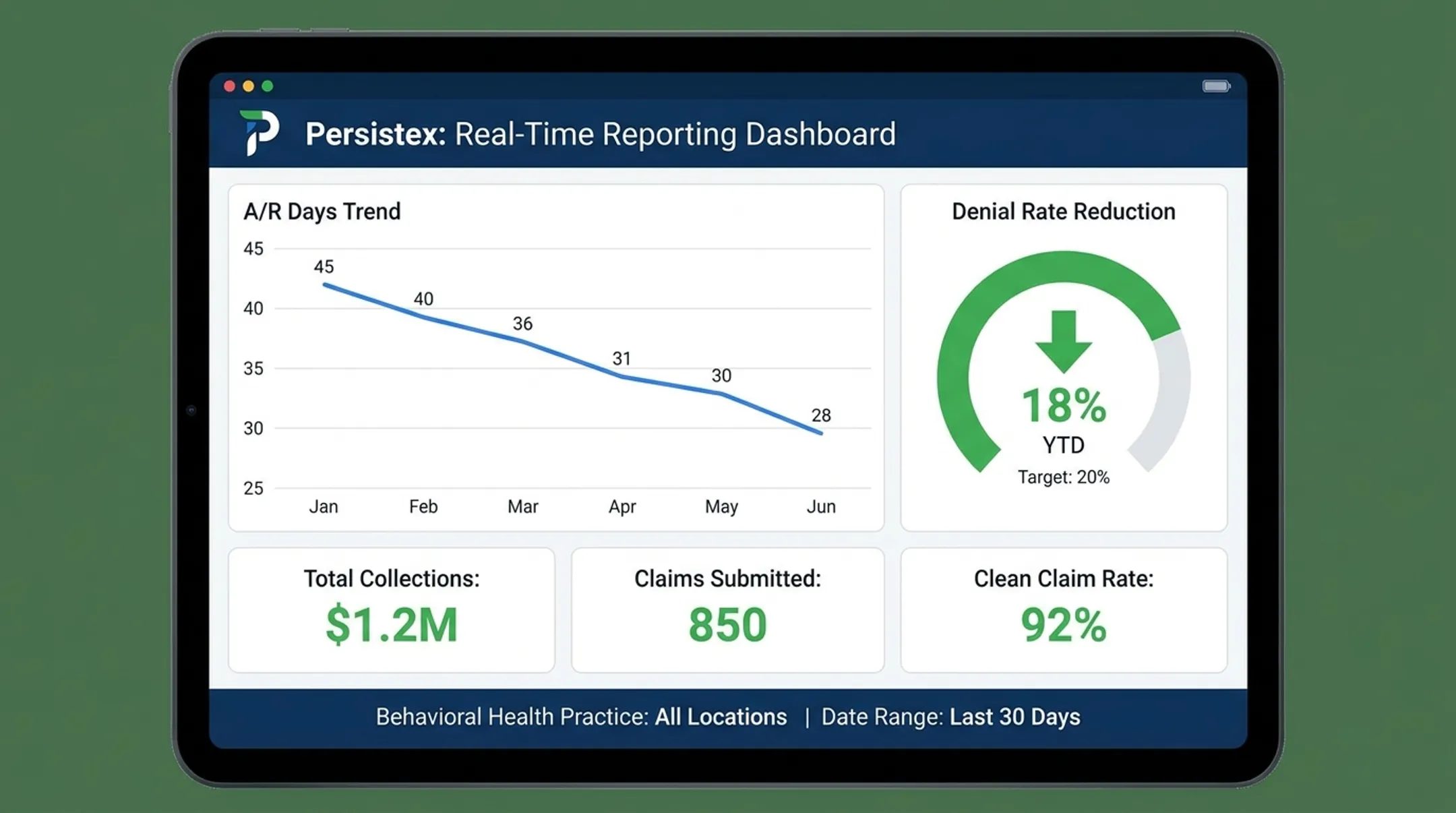Click the Persistex P logo
1456x813 pixels.
260,133
